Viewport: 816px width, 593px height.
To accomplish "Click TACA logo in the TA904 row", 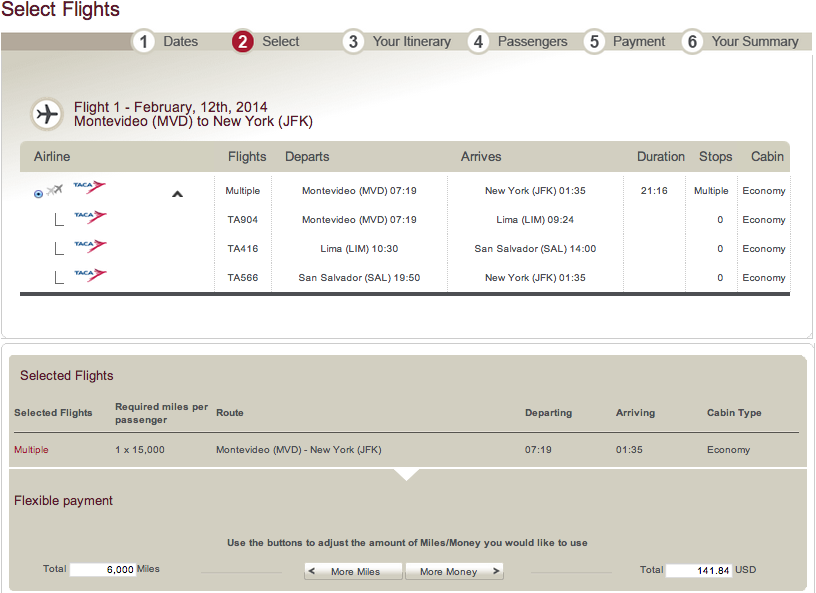I will tap(89, 216).
